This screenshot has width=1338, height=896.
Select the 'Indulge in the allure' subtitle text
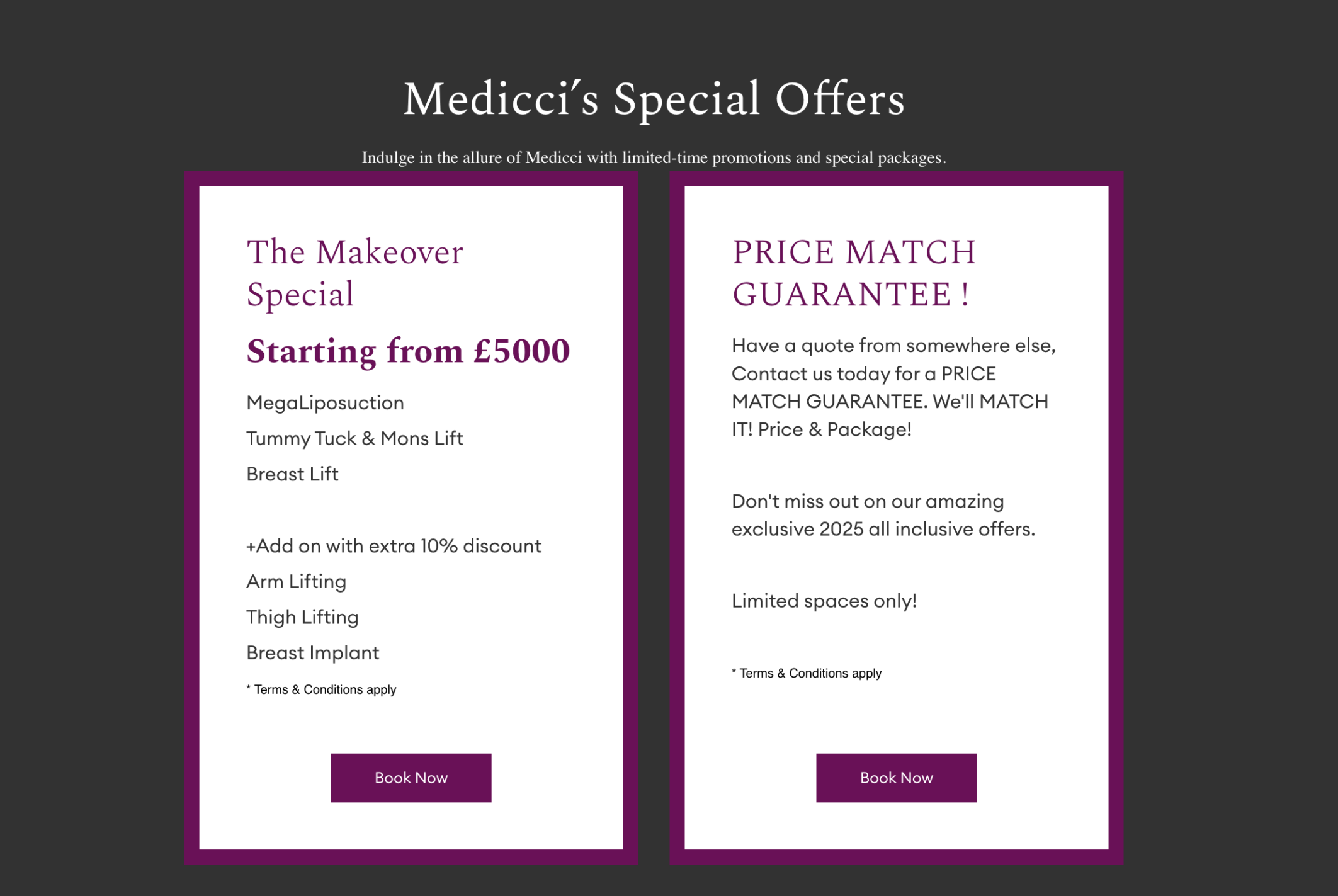point(654,157)
